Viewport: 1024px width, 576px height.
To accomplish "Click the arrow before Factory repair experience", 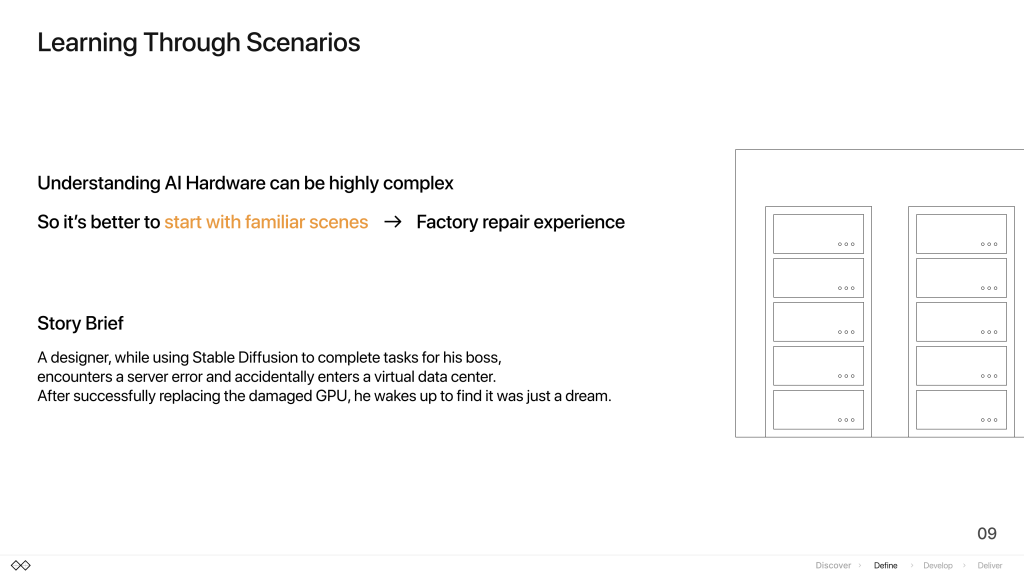I will coord(392,222).
